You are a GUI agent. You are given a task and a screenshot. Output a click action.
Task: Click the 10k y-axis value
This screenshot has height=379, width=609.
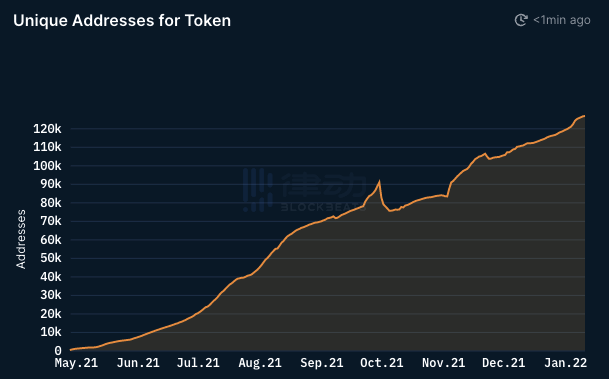[50, 332]
